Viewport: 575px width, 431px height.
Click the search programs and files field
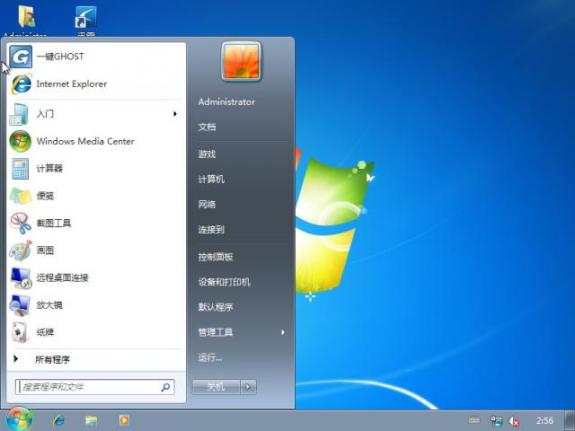pos(95,387)
